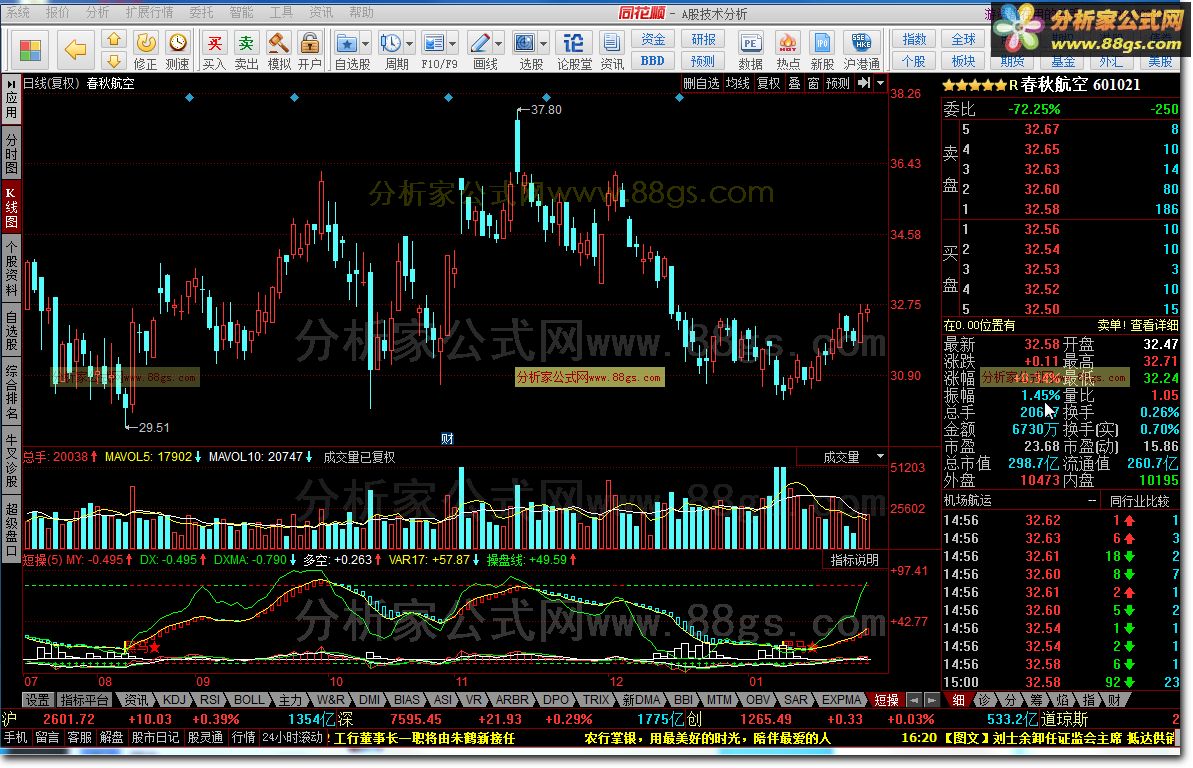This screenshot has width=1193, height=768.
Task: Open the 热点 hot spot flame icon
Action: (x=787, y=43)
